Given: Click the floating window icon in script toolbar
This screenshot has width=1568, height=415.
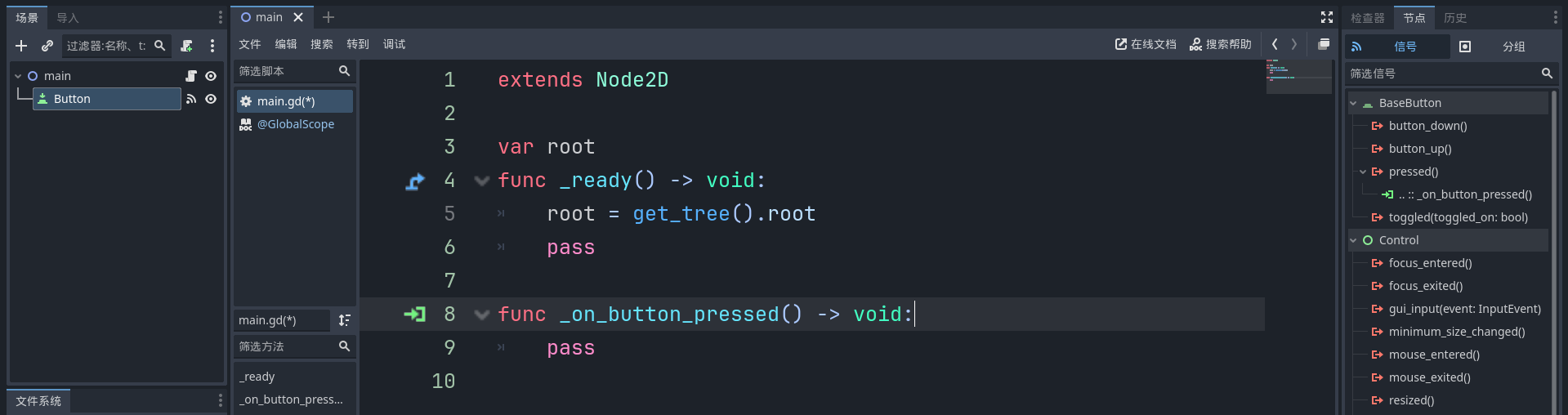Looking at the screenshot, I should coord(1324,44).
